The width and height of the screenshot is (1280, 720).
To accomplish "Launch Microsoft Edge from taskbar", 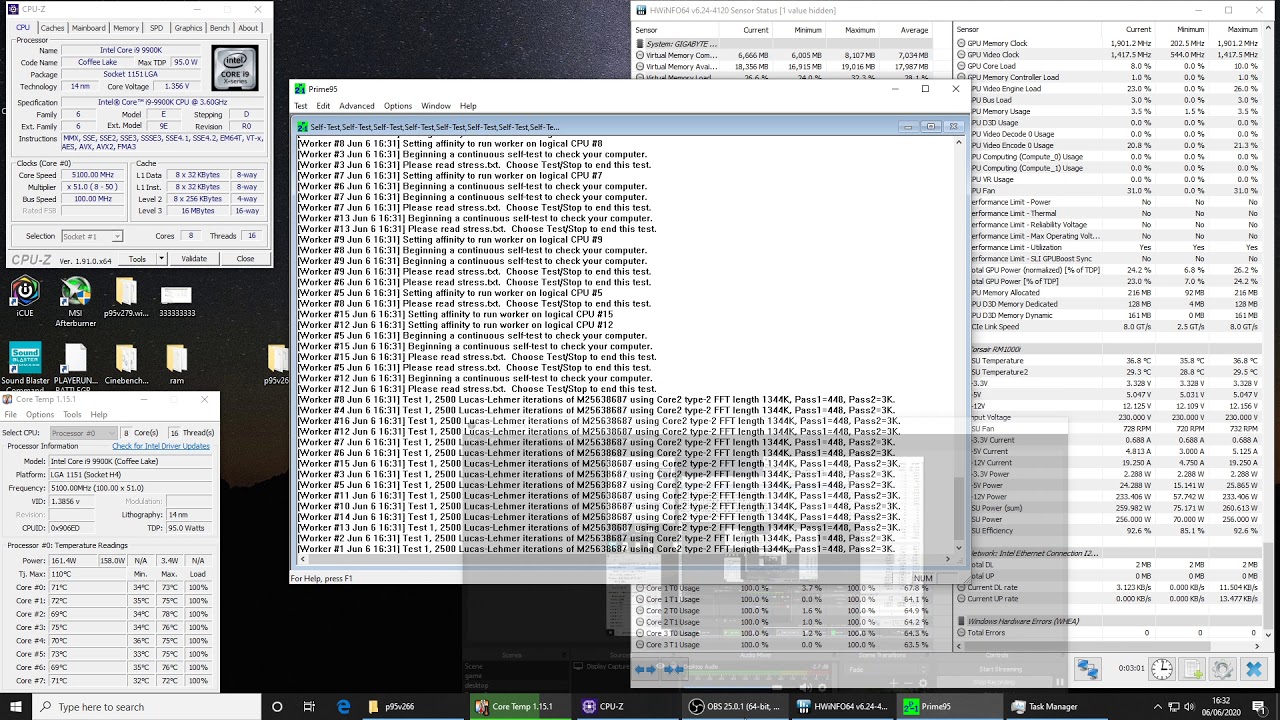I will pyautogui.click(x=343, y=706).
